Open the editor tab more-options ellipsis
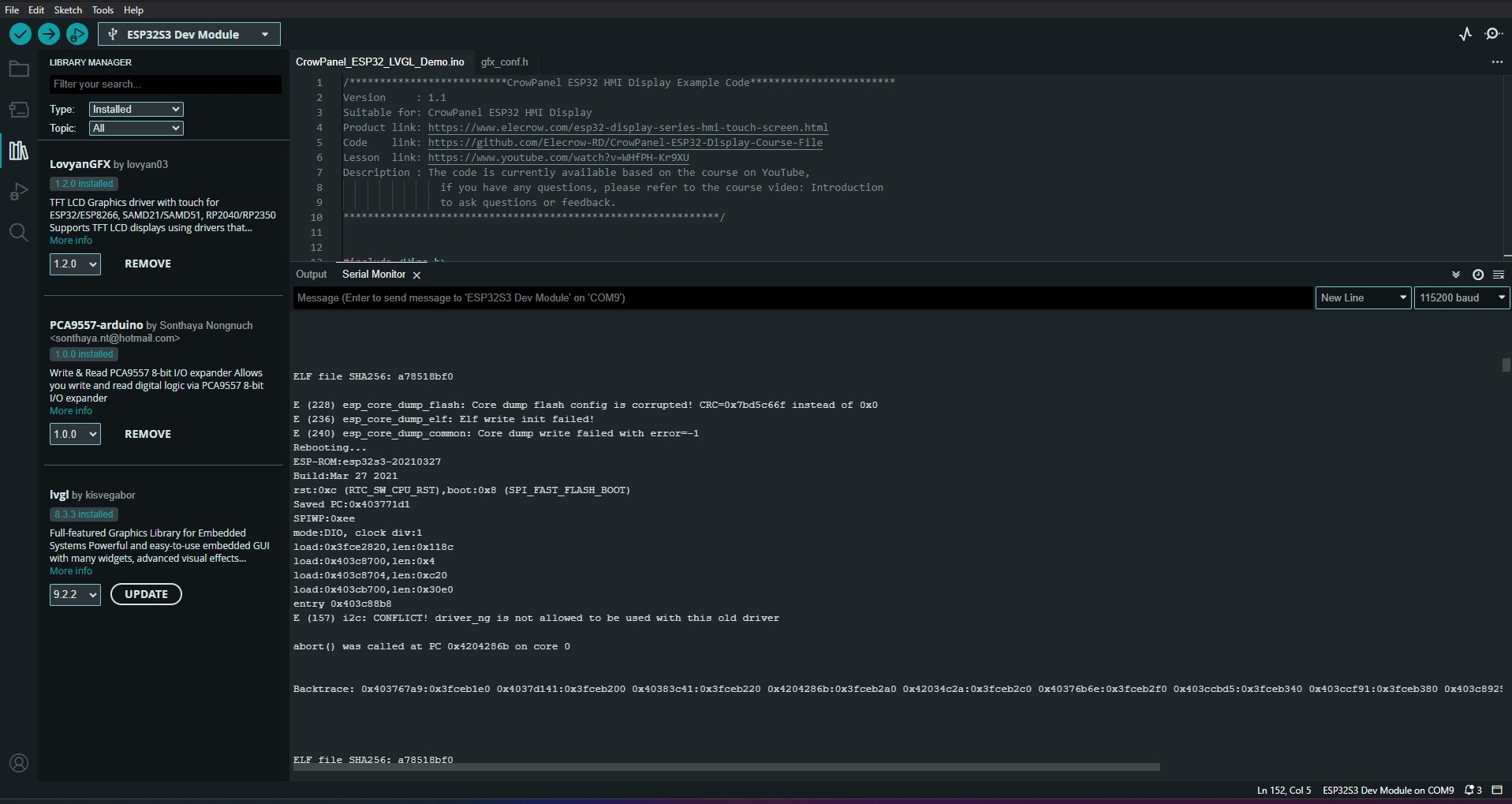The height and width of the screenshot is (804, 1512). pos(1497,62)
